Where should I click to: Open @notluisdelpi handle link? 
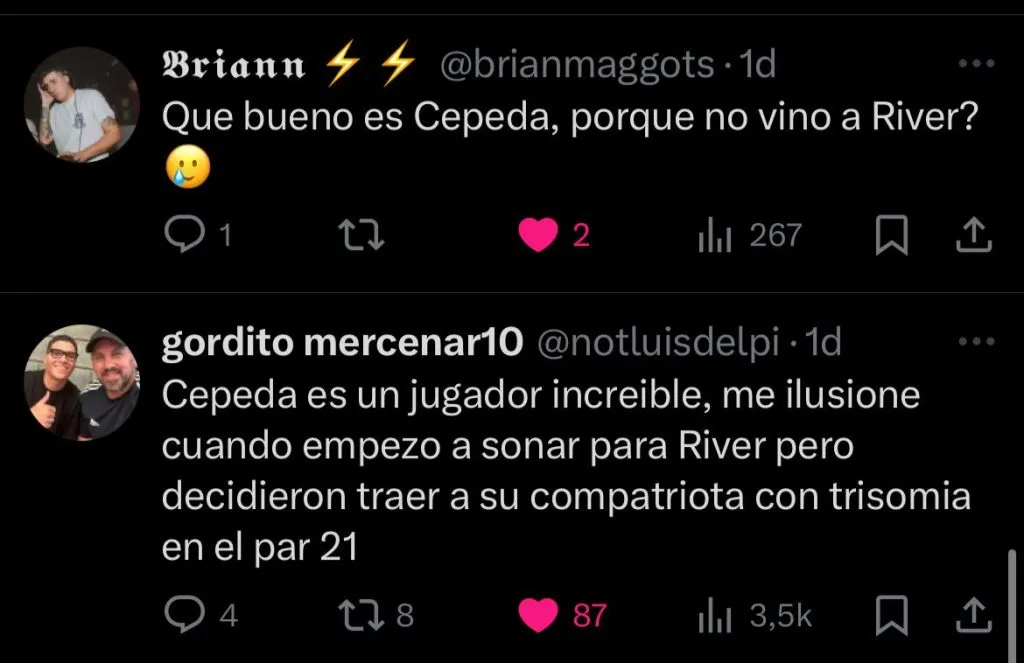pos(658,342)
